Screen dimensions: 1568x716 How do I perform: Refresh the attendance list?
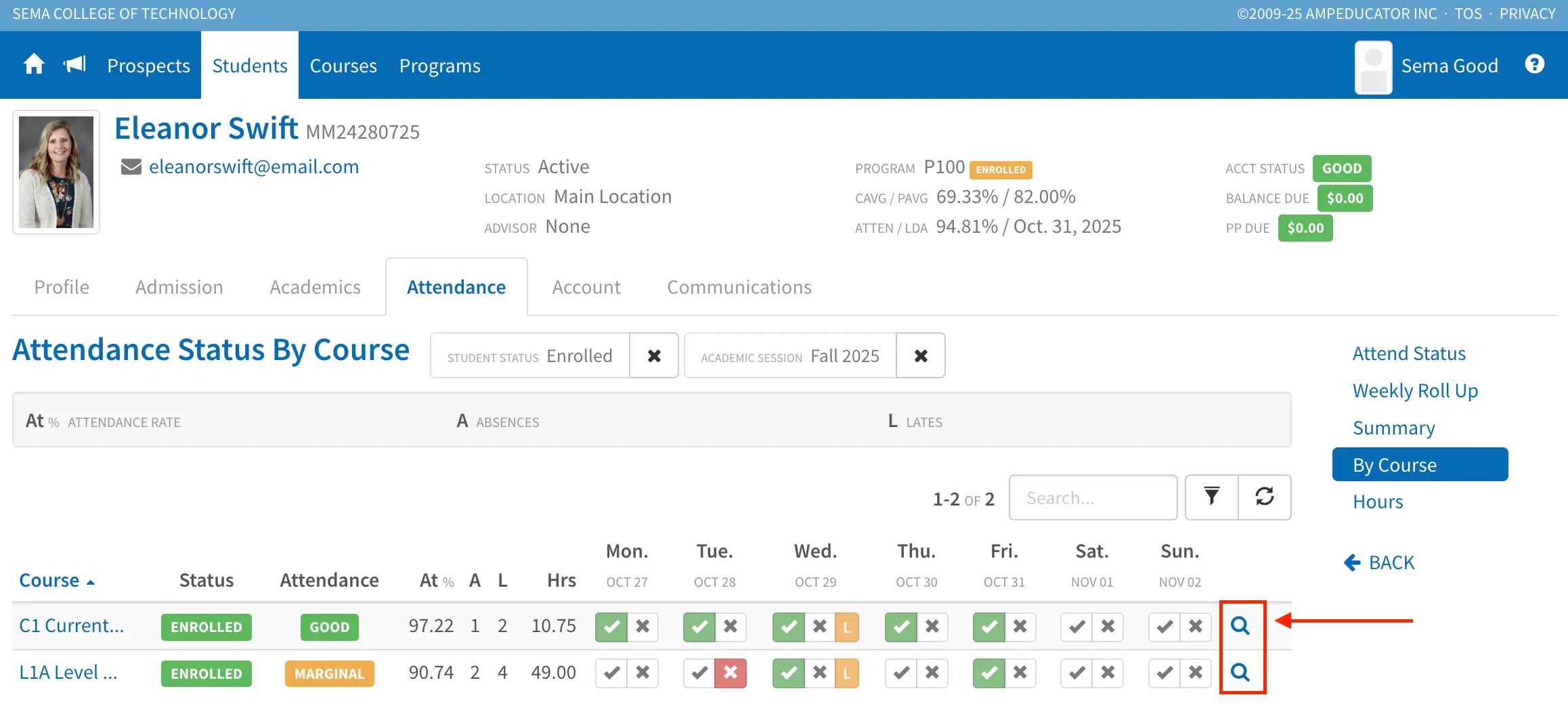(x=1265, y=497)
